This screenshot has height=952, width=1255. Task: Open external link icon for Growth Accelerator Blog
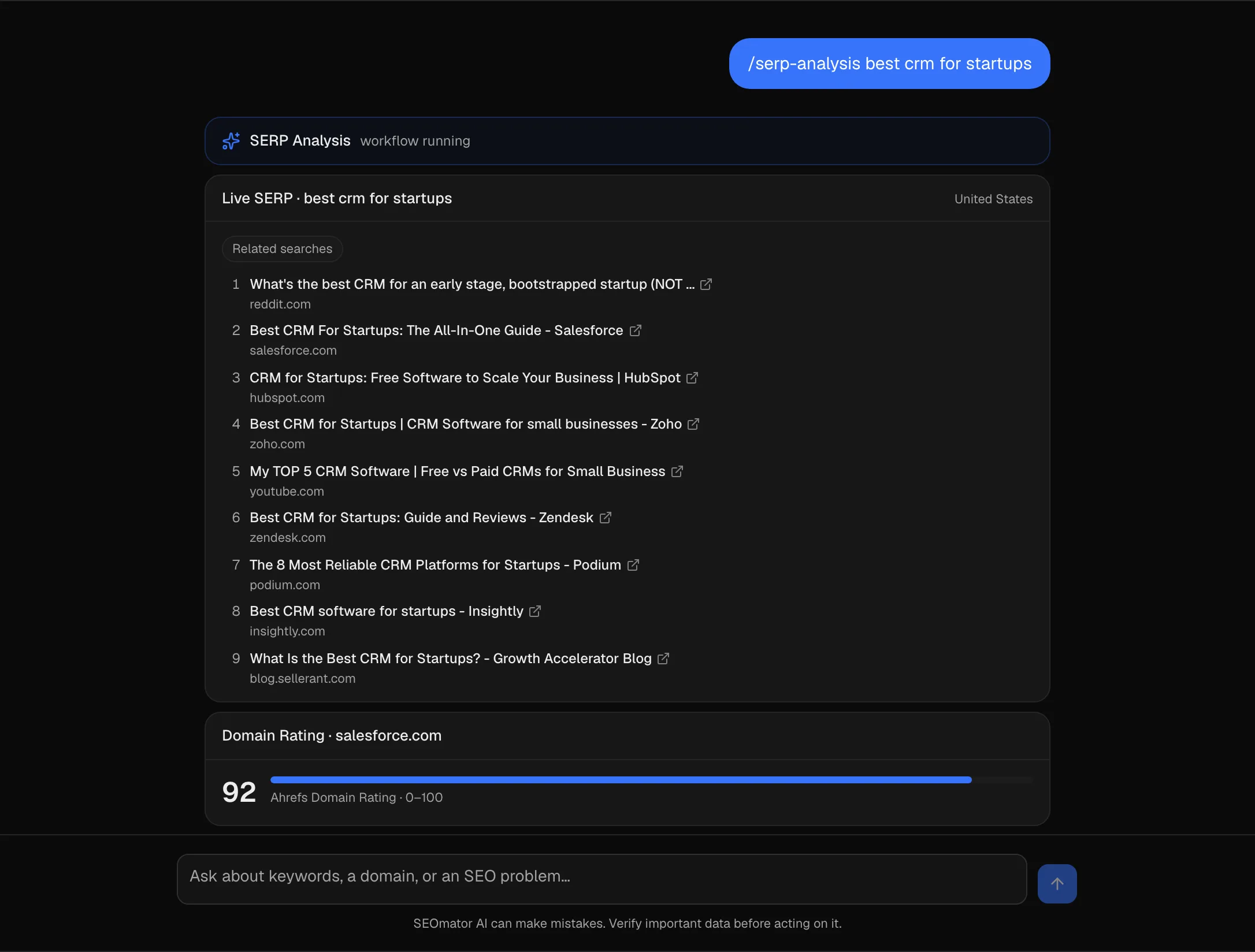pyautogui.click(x=663, y=659)
